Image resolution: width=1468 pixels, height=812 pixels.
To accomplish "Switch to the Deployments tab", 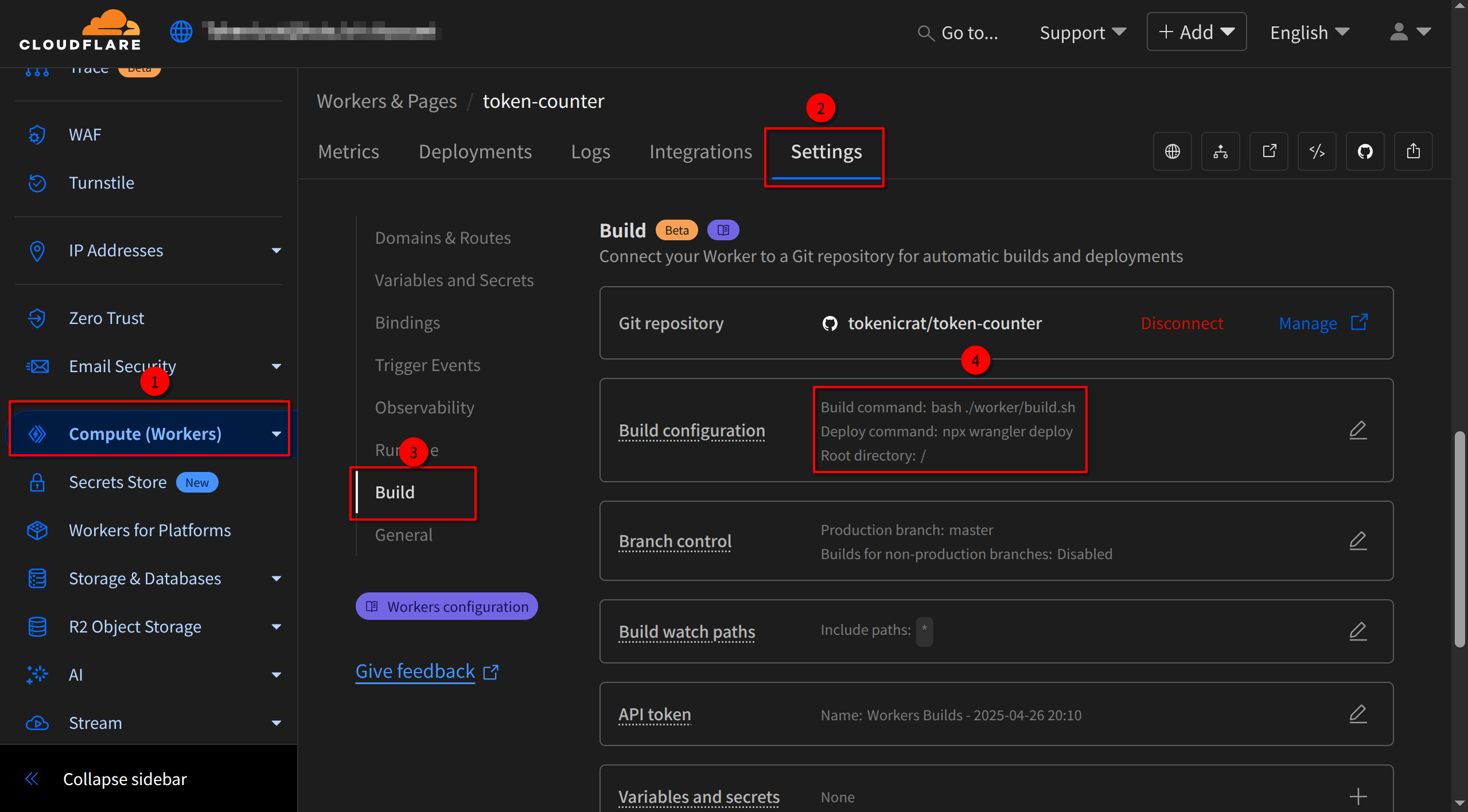I will click(x=475, y=151).
